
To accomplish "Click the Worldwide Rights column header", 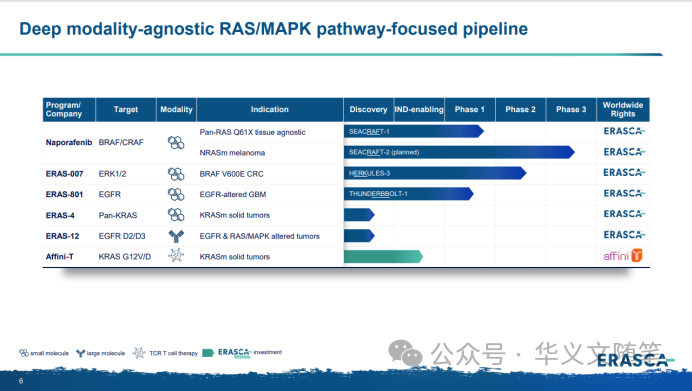I will point(623,109).
